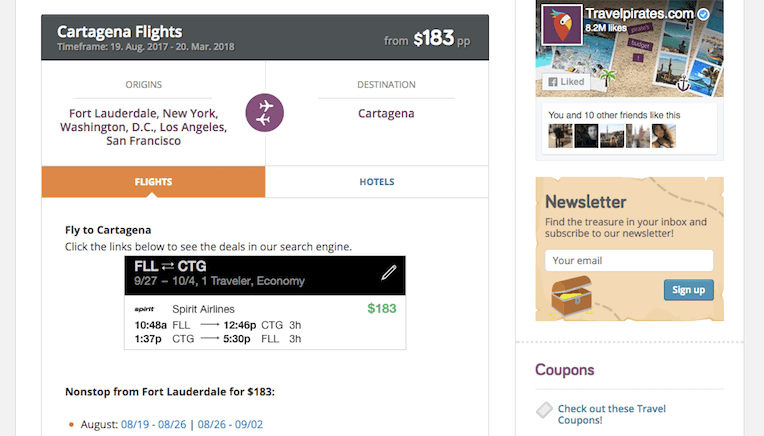Click the 9/27 – 10/4, 1 Traveler, Economy text
The image size is (764, 436).
[219, 281]
